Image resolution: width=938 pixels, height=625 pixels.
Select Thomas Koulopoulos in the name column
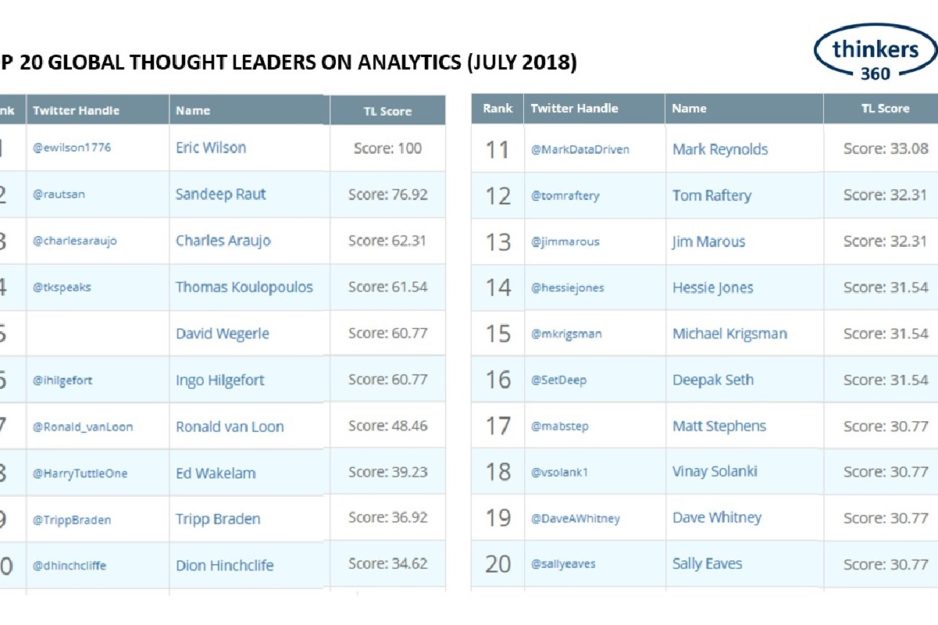pyautogui.click(x=244, y=287)
